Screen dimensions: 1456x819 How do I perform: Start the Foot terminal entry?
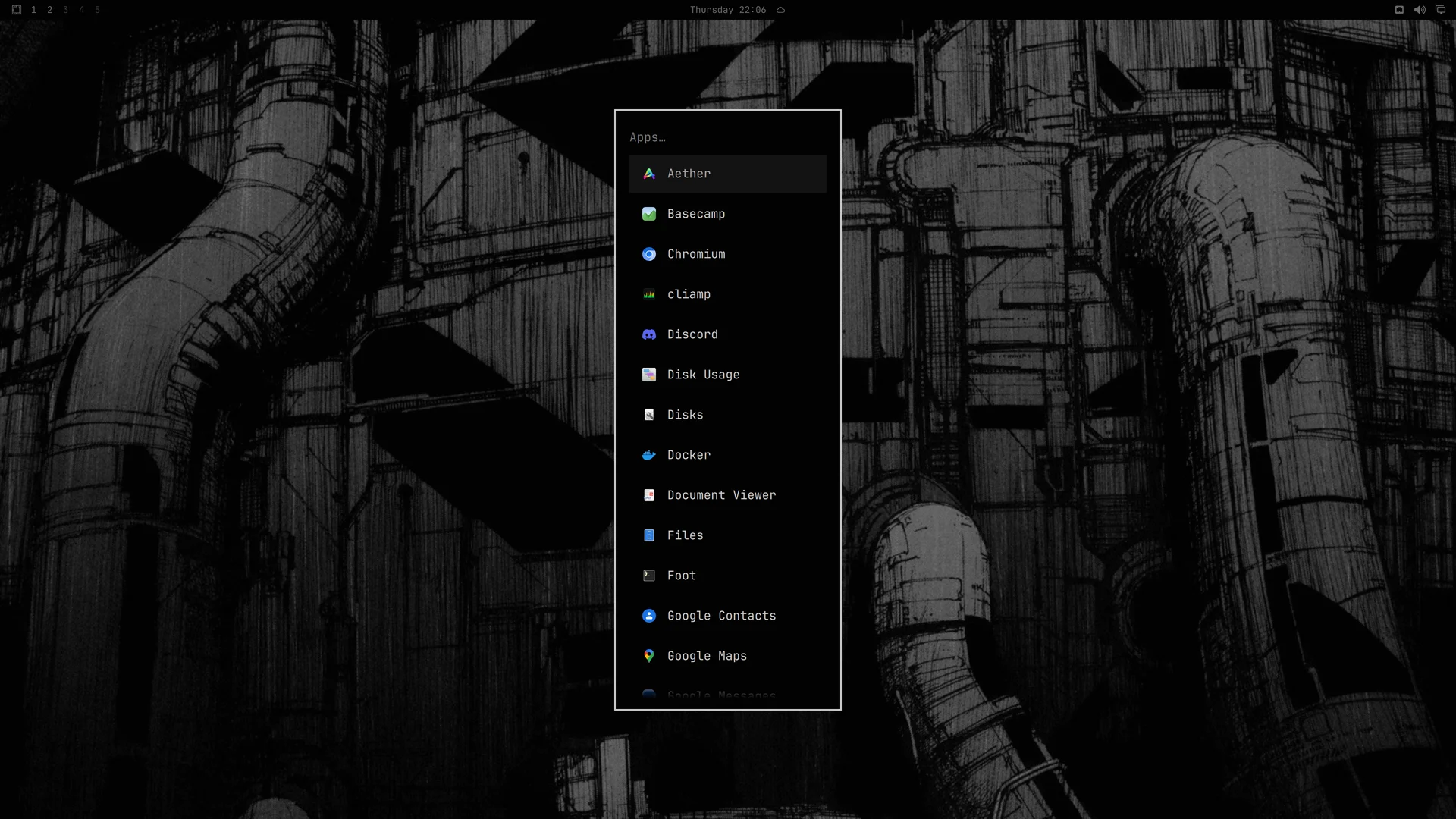click(x=728, y=576)
